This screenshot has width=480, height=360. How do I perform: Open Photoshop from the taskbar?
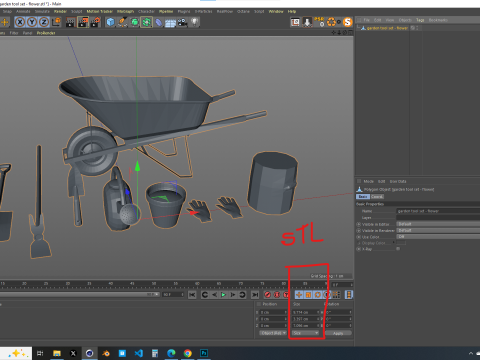(x=204, y=353)
